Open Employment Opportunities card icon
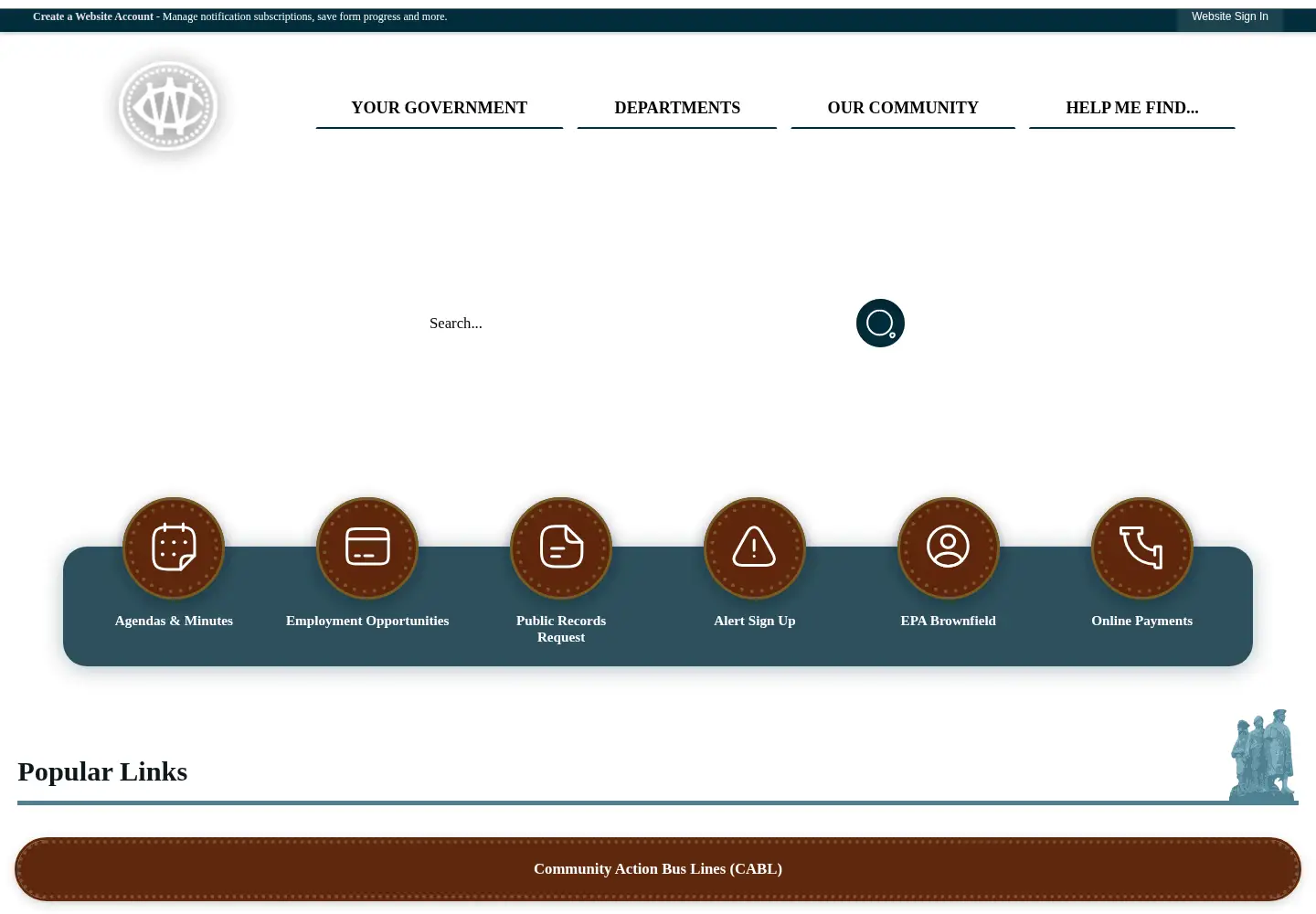The height and width of the screenshot is (914, 1316). click(x=367, y=548)
